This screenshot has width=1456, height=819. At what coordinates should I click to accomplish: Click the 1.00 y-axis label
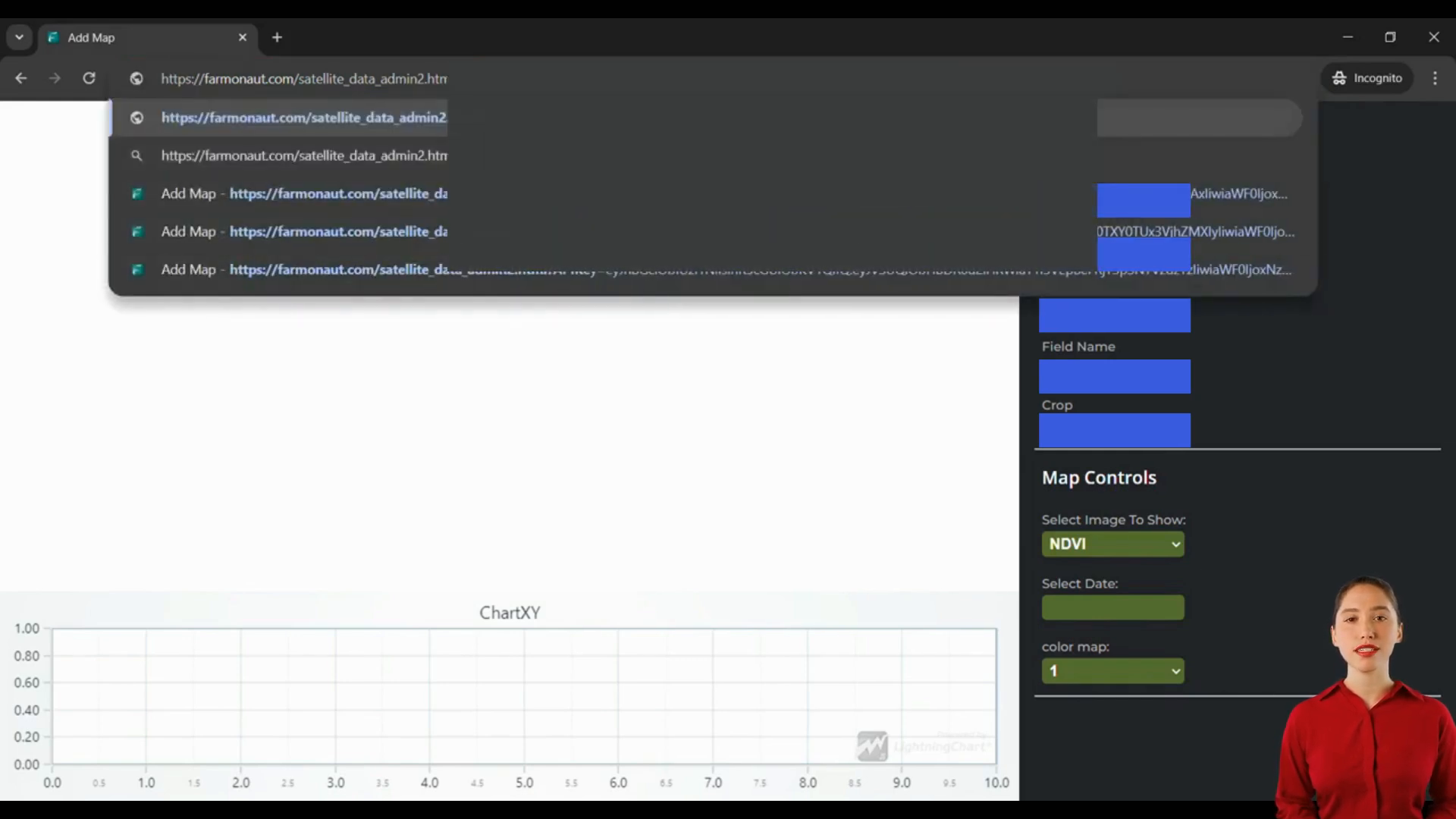click(x=27, y=629)
